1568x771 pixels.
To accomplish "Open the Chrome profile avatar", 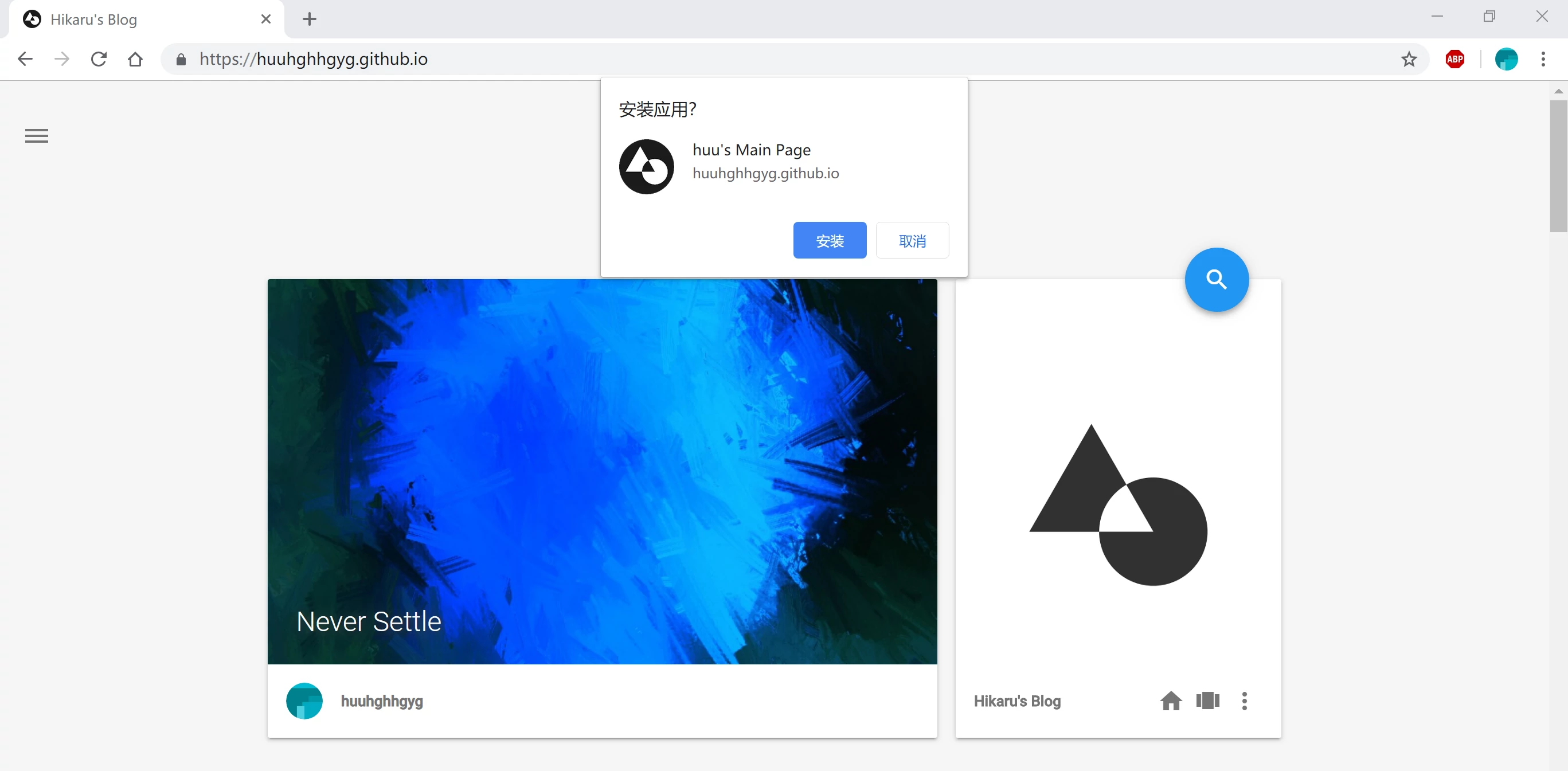I will pyautogui.click(x=1506, y=59).
